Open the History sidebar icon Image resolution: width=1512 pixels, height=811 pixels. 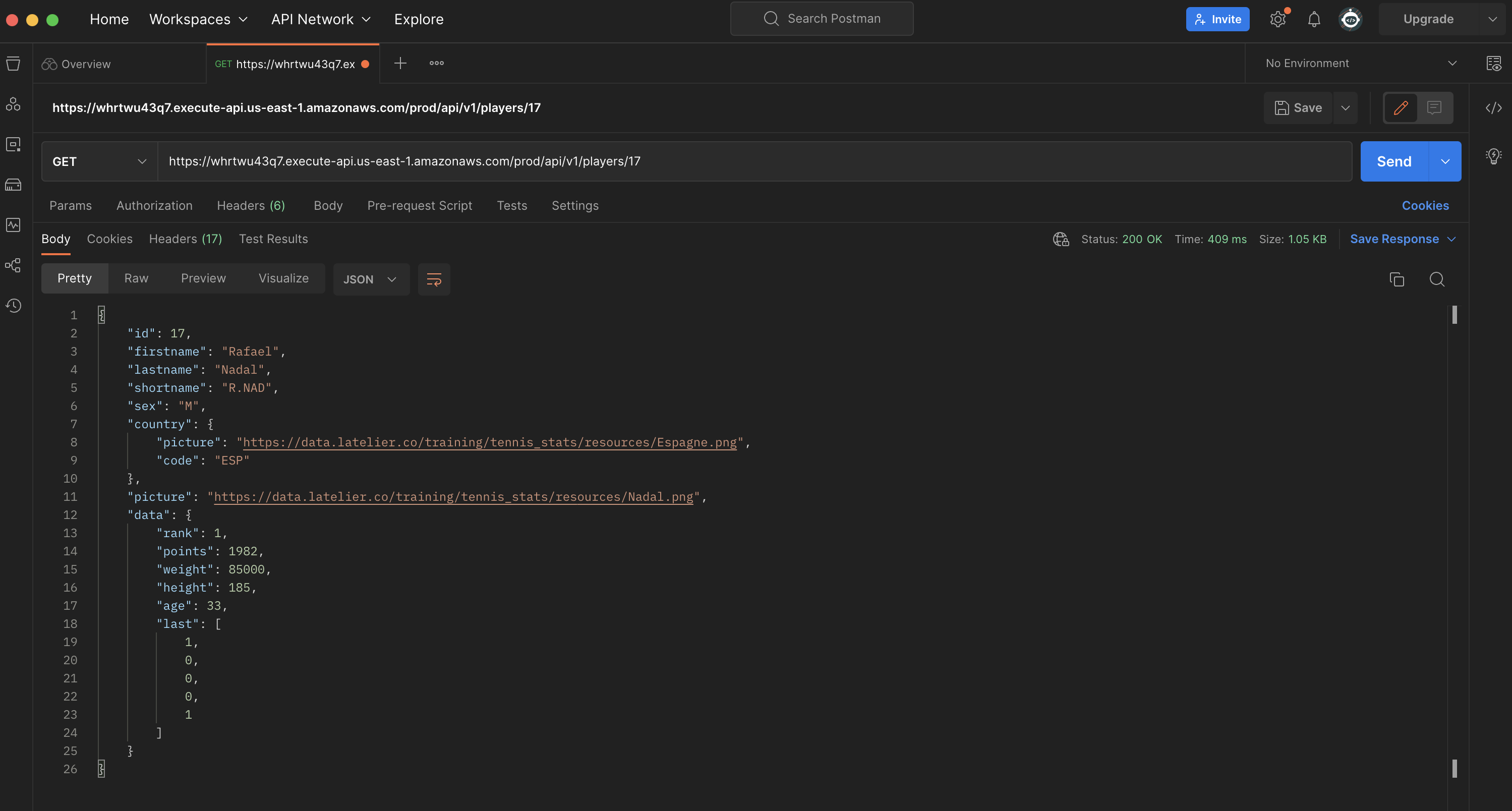[x=13, y=306]
